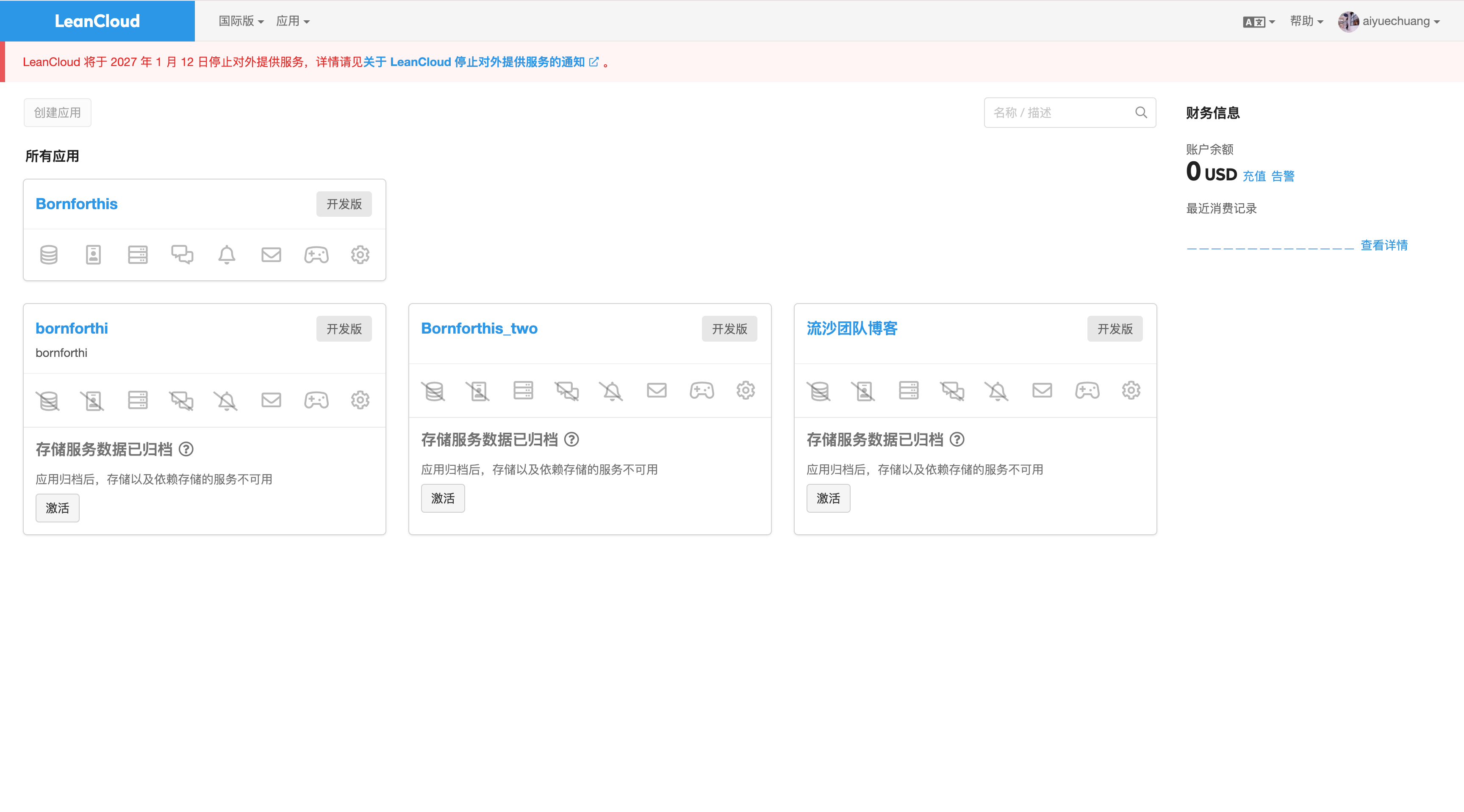Open server icon in bornforthi card
The height and width of the screenshot is (812, 1464).
click(x=138, y=400)
